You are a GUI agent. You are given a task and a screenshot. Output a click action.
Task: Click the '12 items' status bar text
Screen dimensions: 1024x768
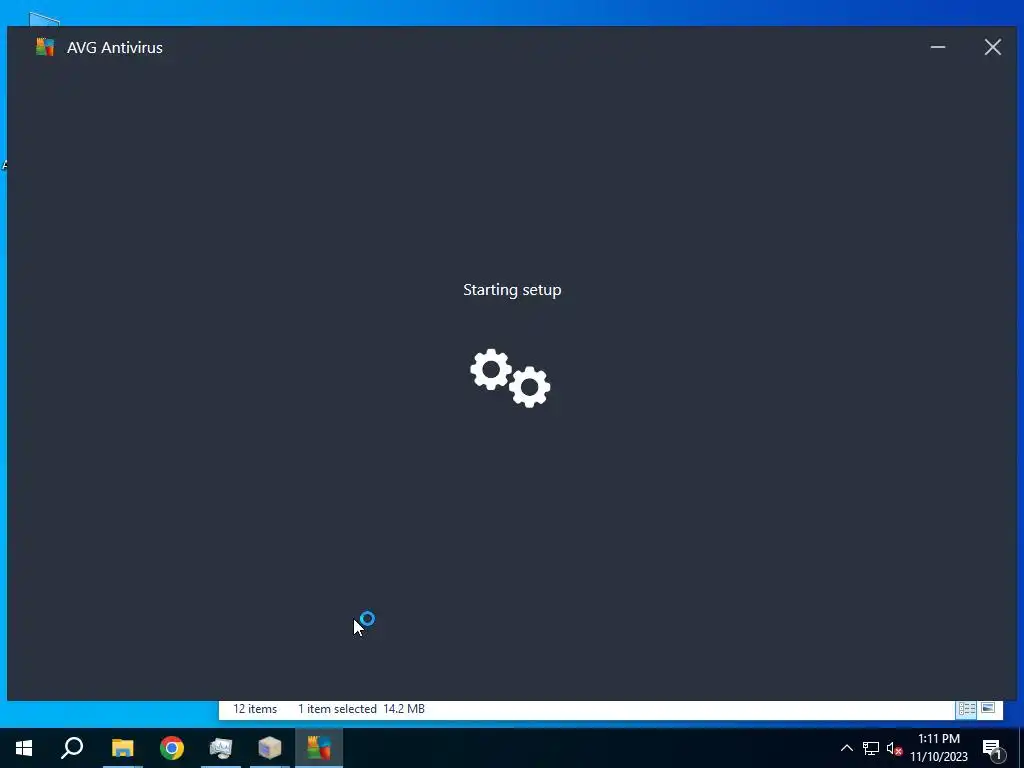(x=255, y=709)
